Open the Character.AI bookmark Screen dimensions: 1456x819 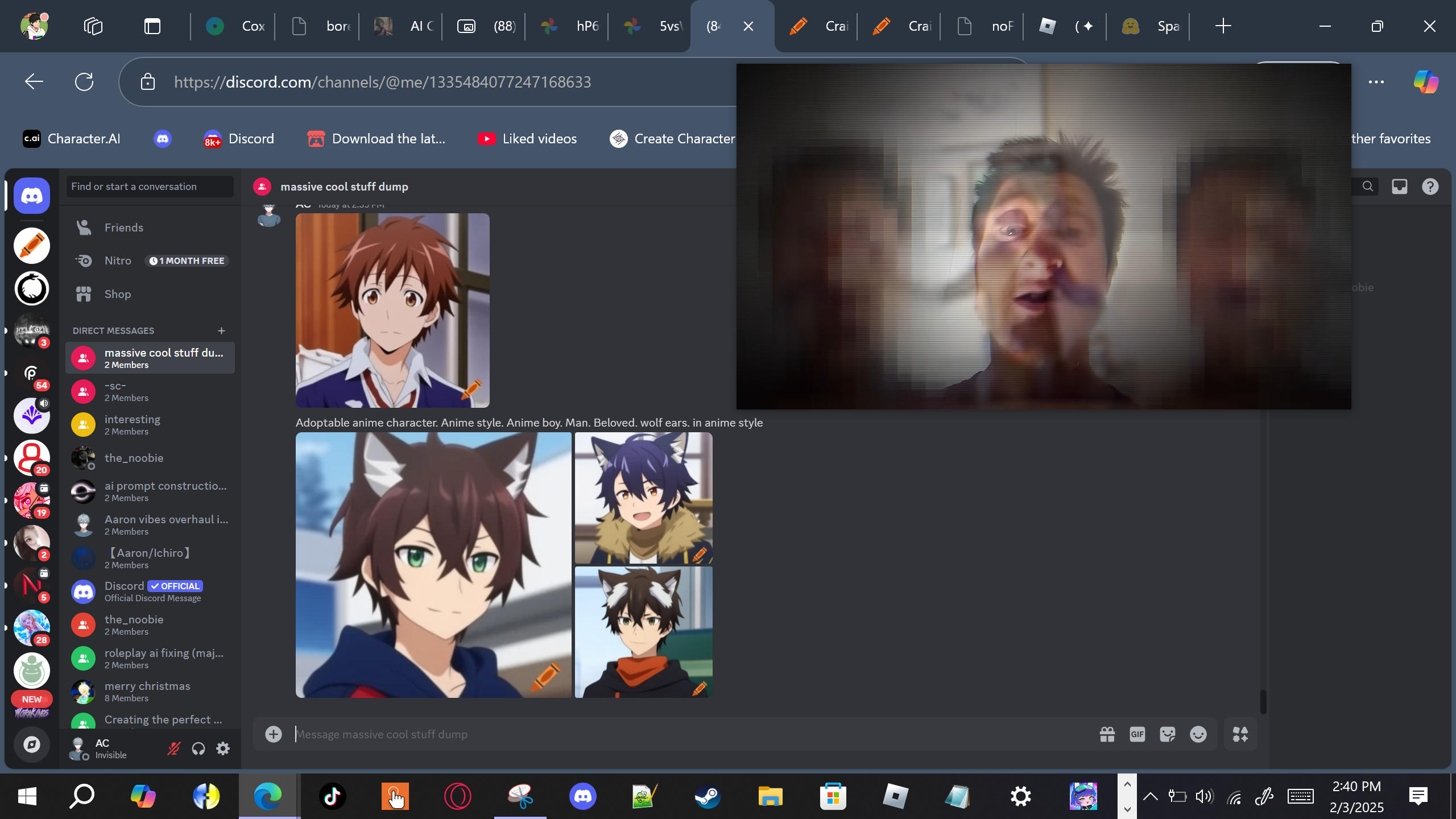click(x=72, y=139)
